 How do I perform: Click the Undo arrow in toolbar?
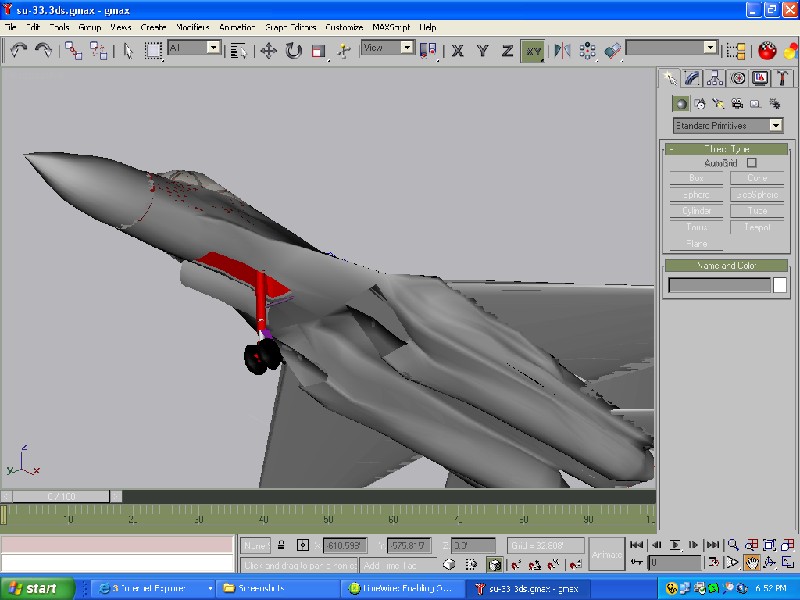tap(18, 50)
